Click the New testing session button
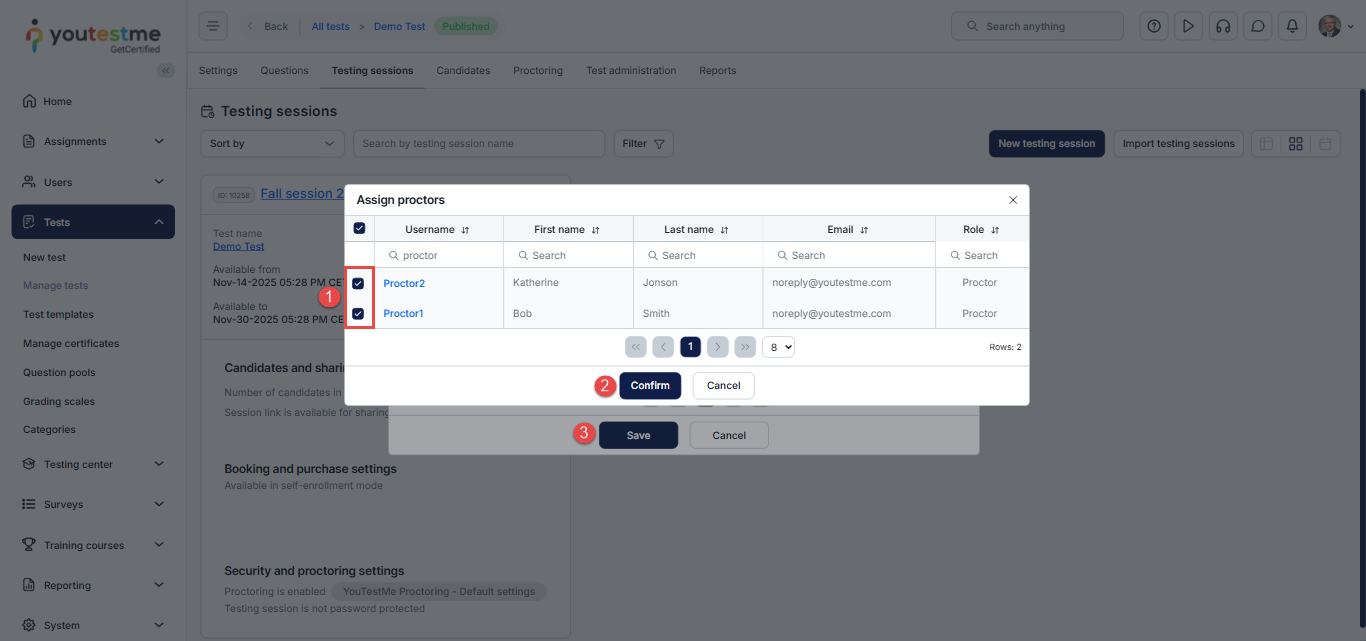The height and width of the screenshot is (641, 1366). pos(1047,144)
